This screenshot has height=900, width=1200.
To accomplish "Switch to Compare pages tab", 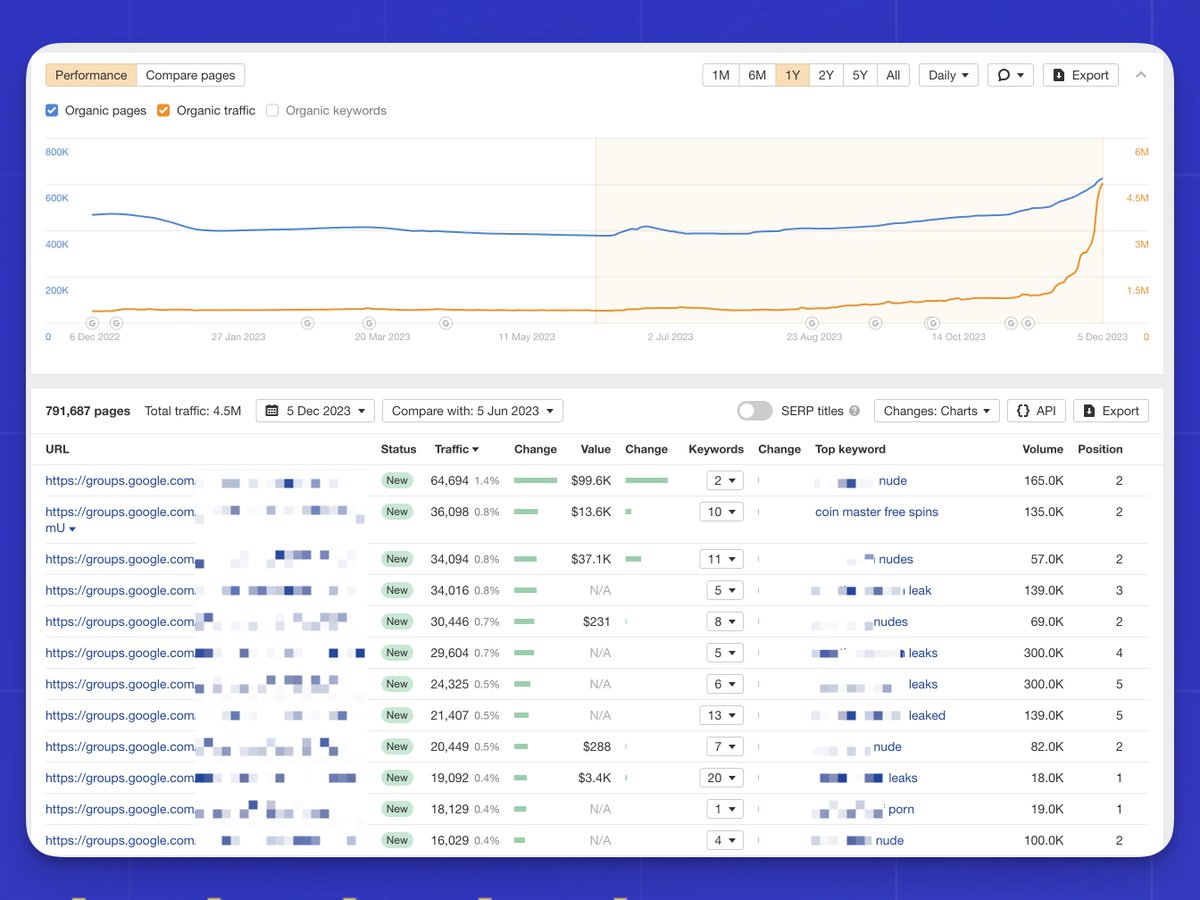I will 190,75.
